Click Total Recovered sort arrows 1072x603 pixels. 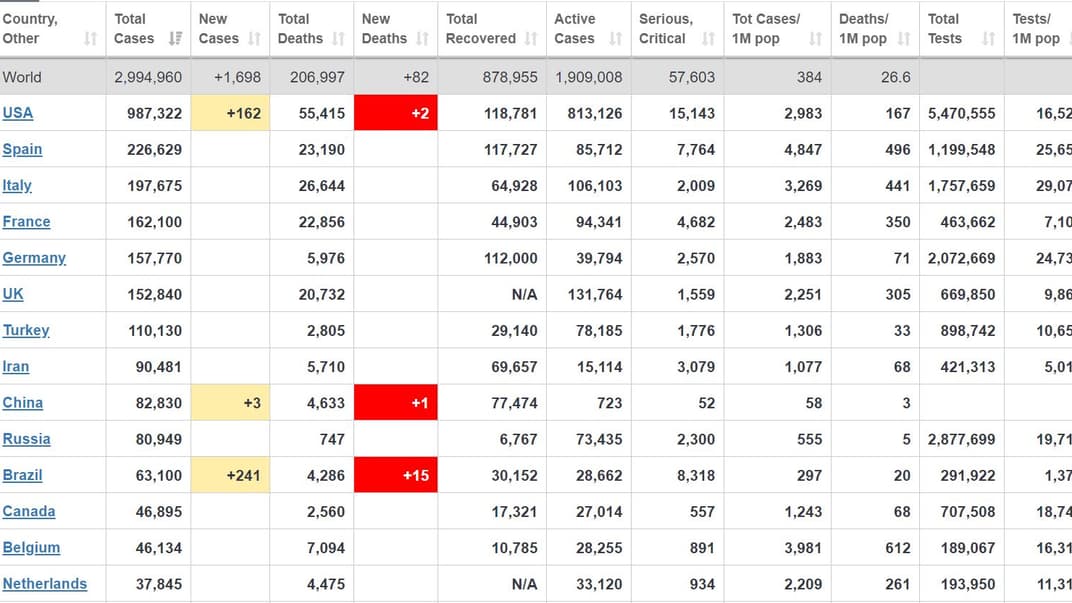(x=531, y=39)
